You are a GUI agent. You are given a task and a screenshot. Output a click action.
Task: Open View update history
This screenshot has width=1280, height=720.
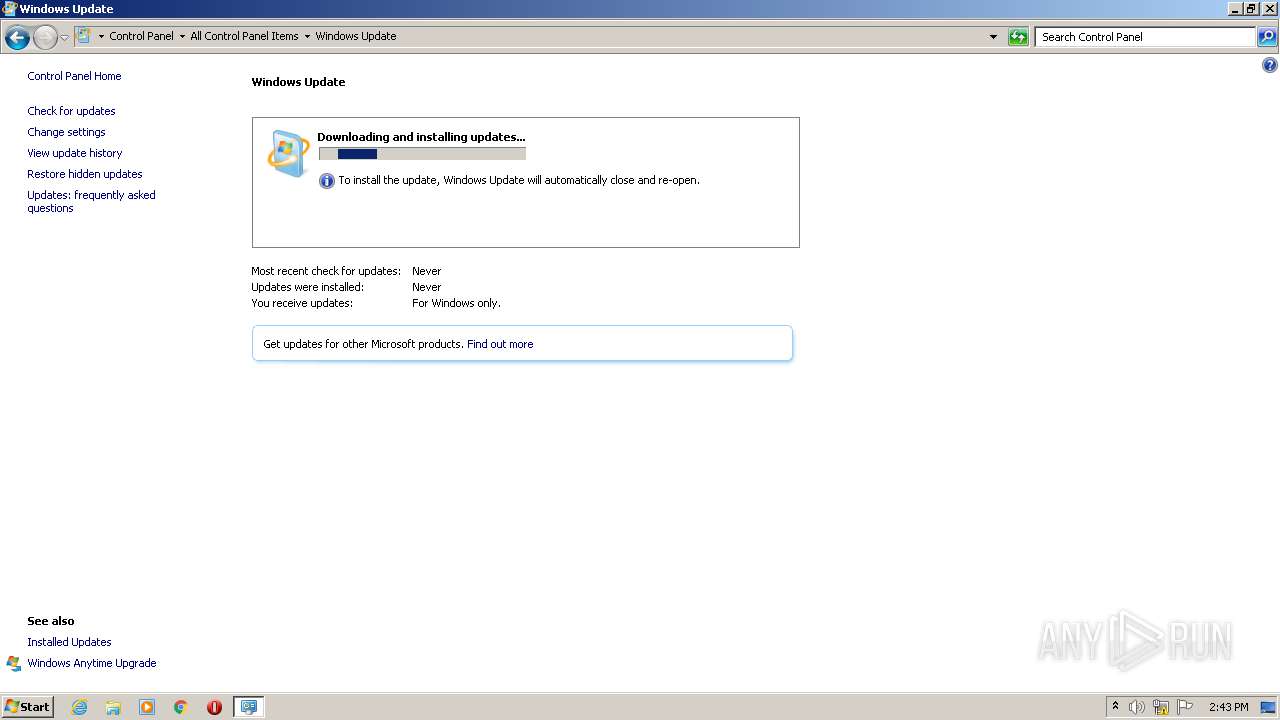75,153
